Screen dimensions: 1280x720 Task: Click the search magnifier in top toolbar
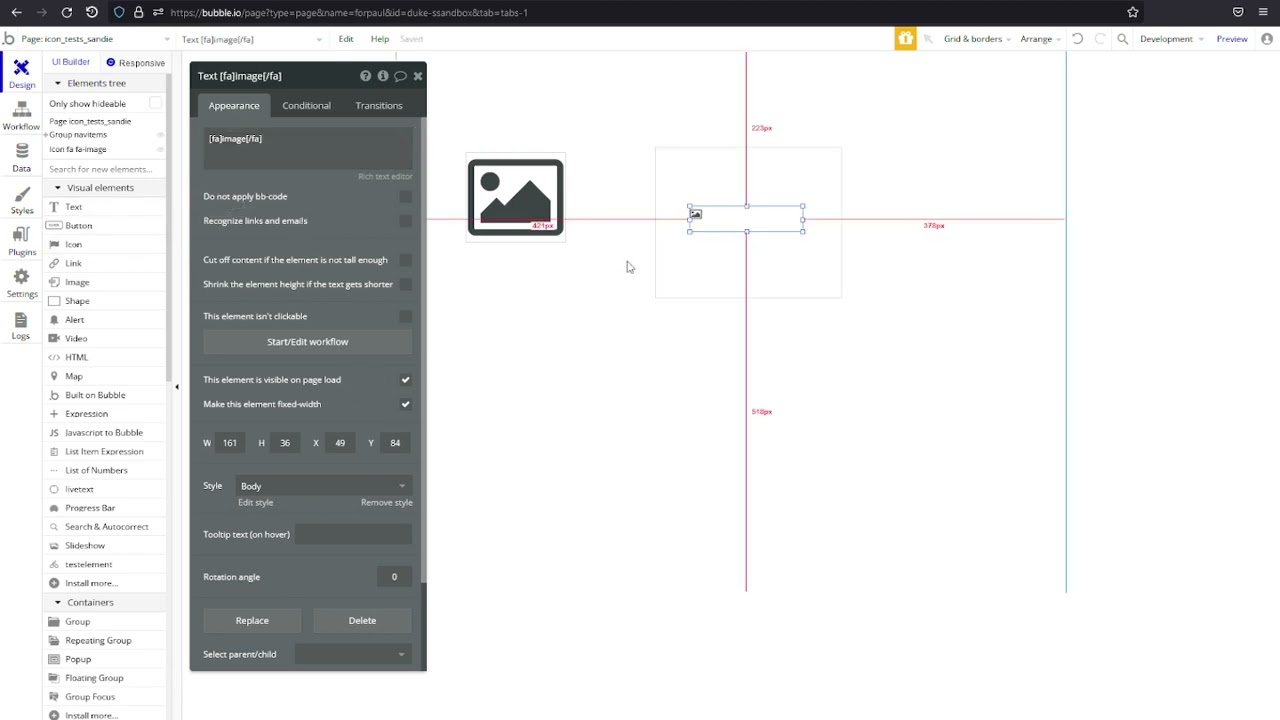(1122, 39)
